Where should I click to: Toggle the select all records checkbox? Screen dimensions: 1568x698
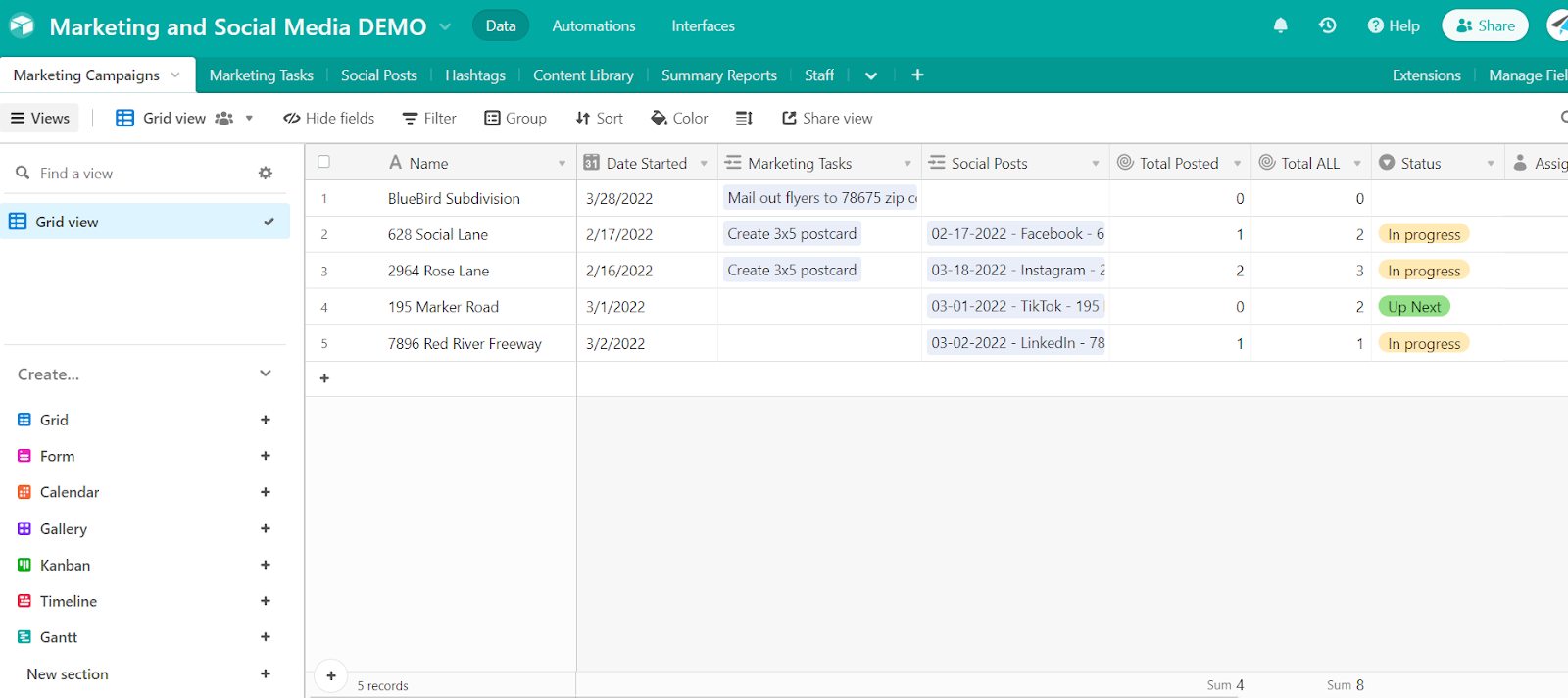tap(324, 162)
